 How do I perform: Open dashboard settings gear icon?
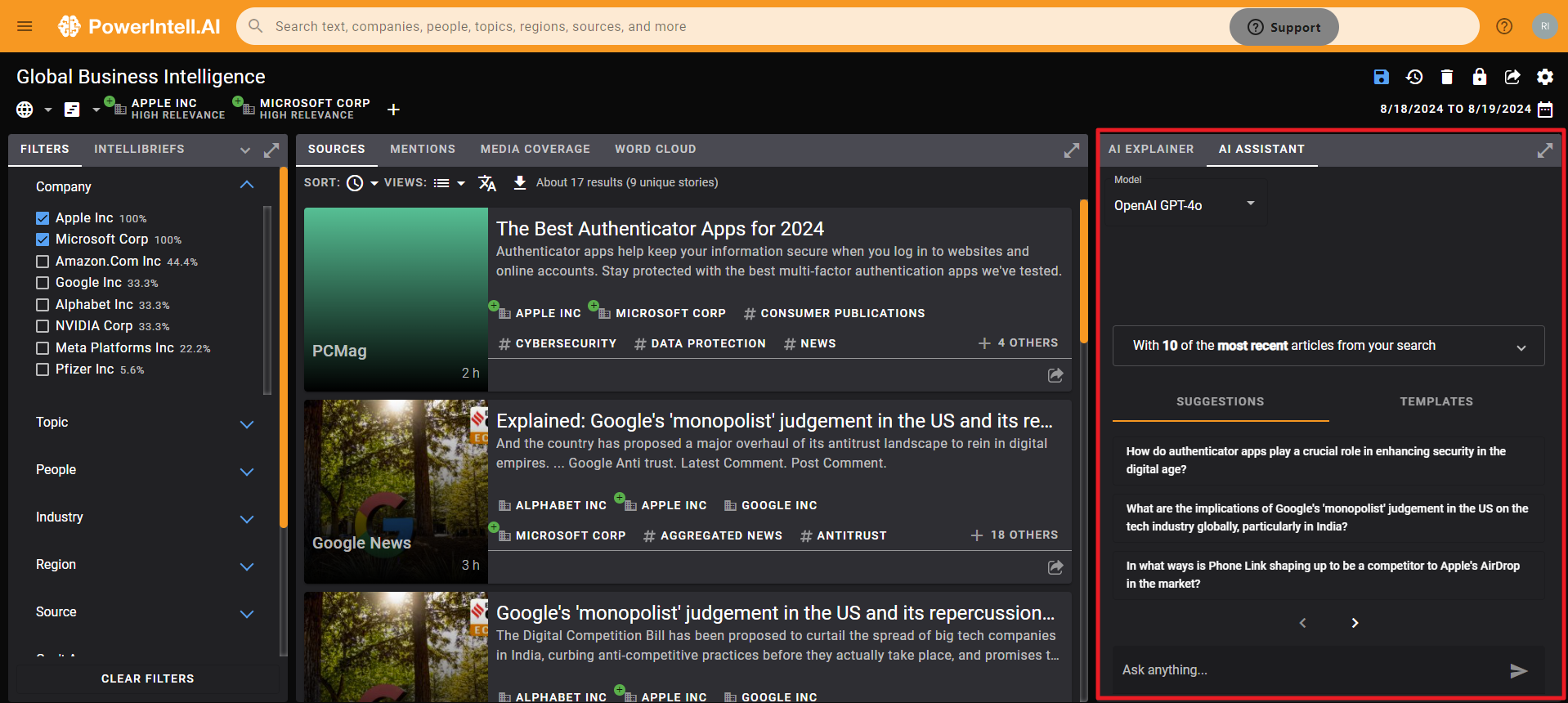[x=1545, y=77]
